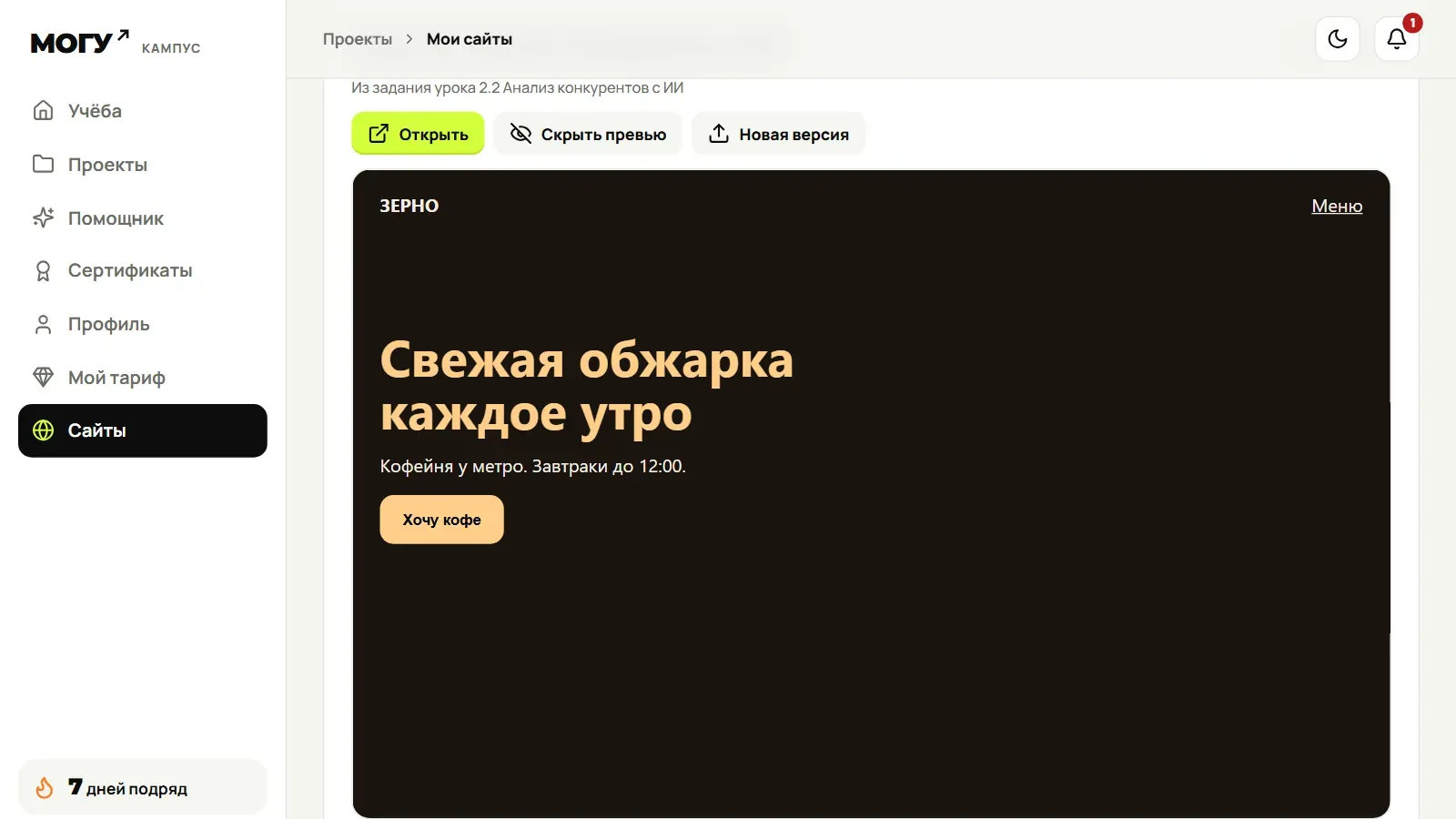Click the red notification count badge
The image size is (1456, 819).
coord(1412,22)
